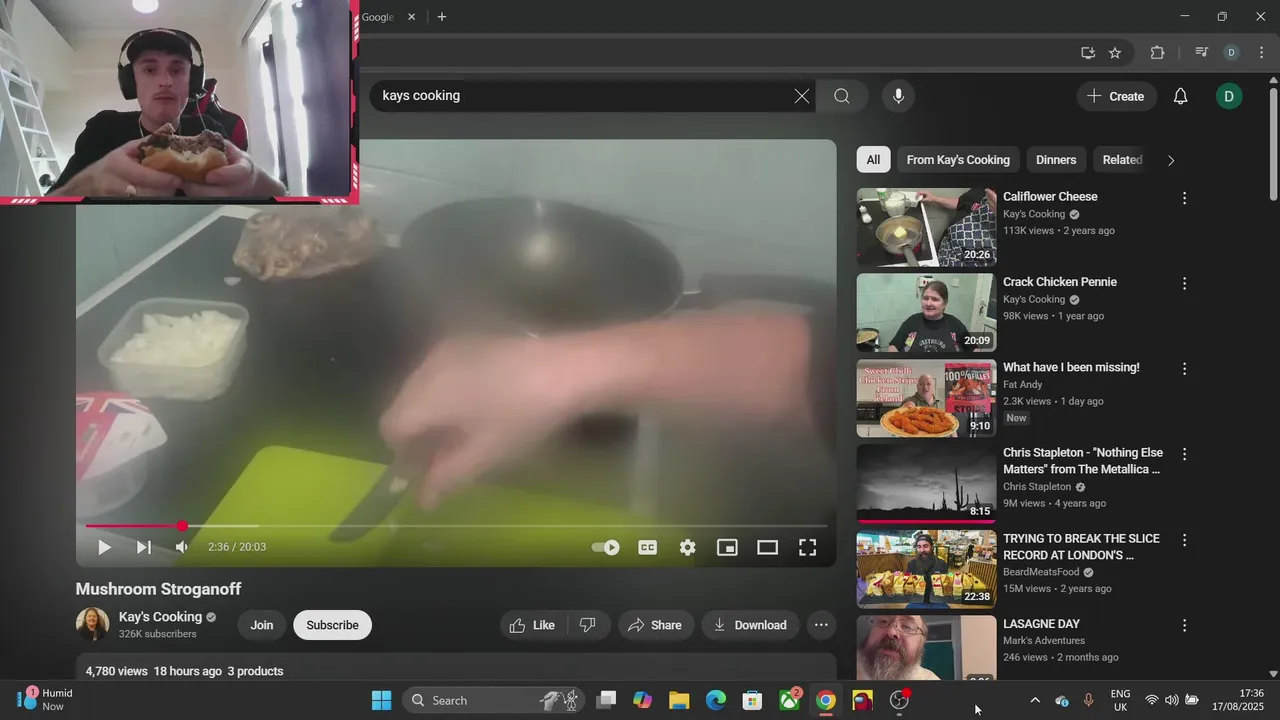Select the 'Dinners' filter chip
The width and height of the screenshot is (1280, 720).
(x=1056, y=160)
